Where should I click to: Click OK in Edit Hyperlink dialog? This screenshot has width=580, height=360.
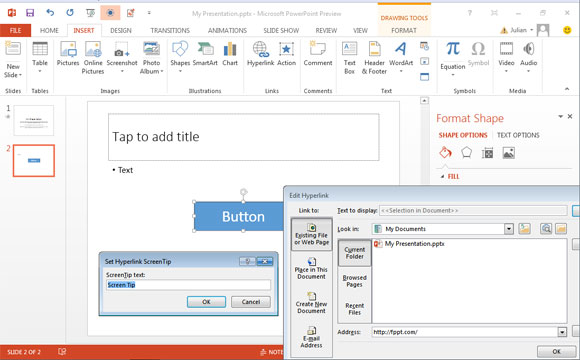pos(556,351)
